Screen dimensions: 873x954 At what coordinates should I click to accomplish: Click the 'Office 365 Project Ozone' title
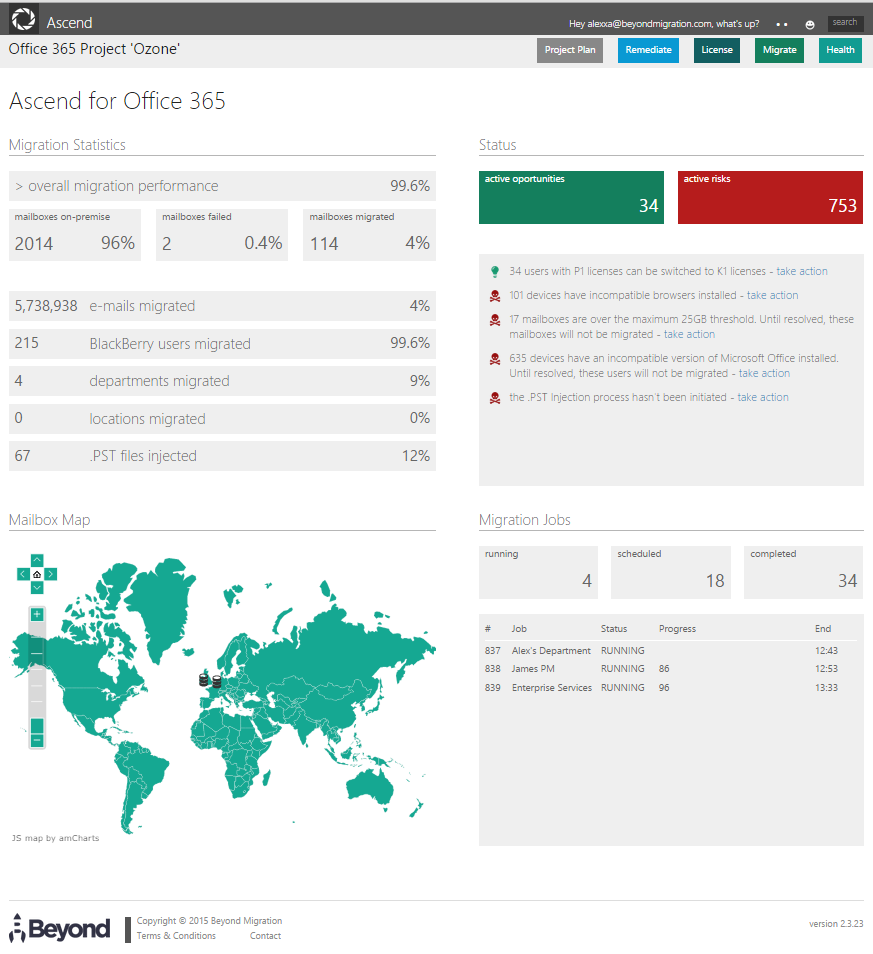pos(94,49)
